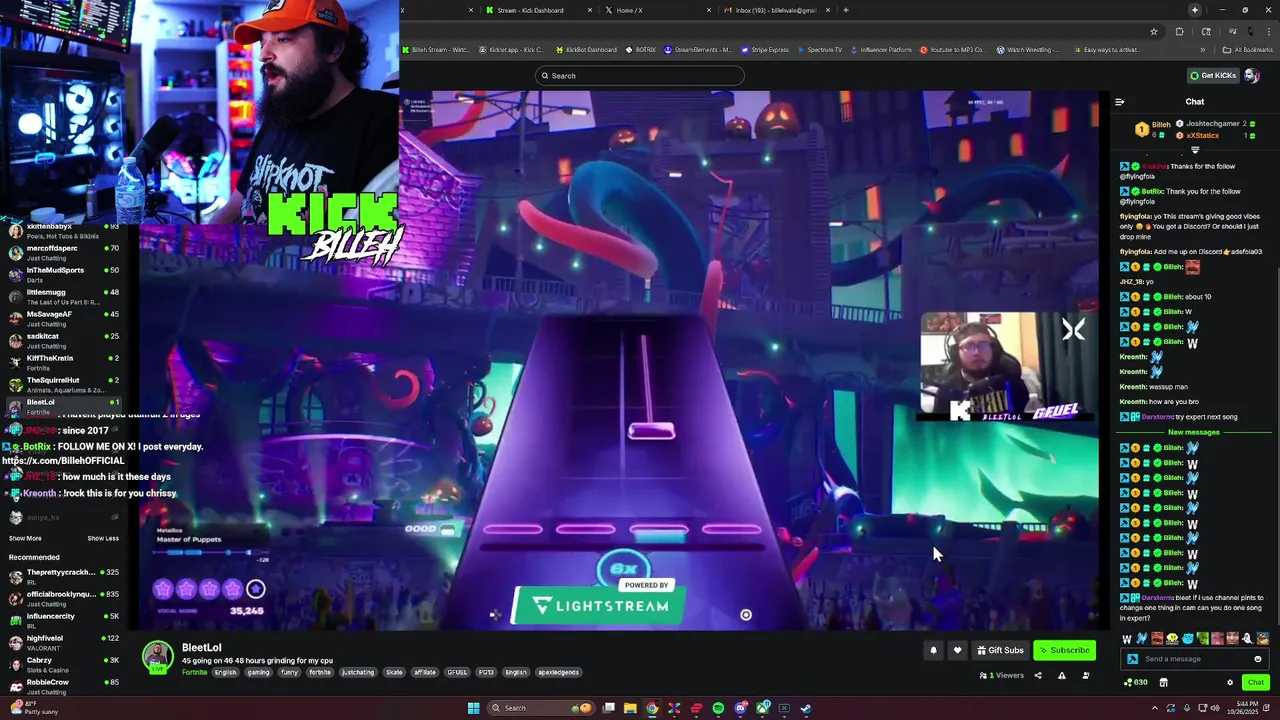Insert the blue lightning emote from quick emotes
1280x720 pixels.
tap(1142, 639)
